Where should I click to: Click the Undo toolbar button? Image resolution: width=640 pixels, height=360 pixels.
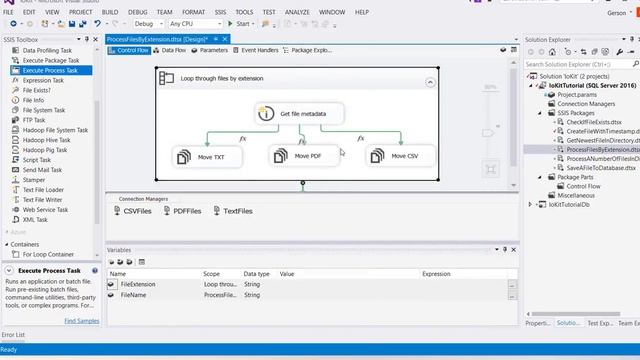(x=97, y=24)
